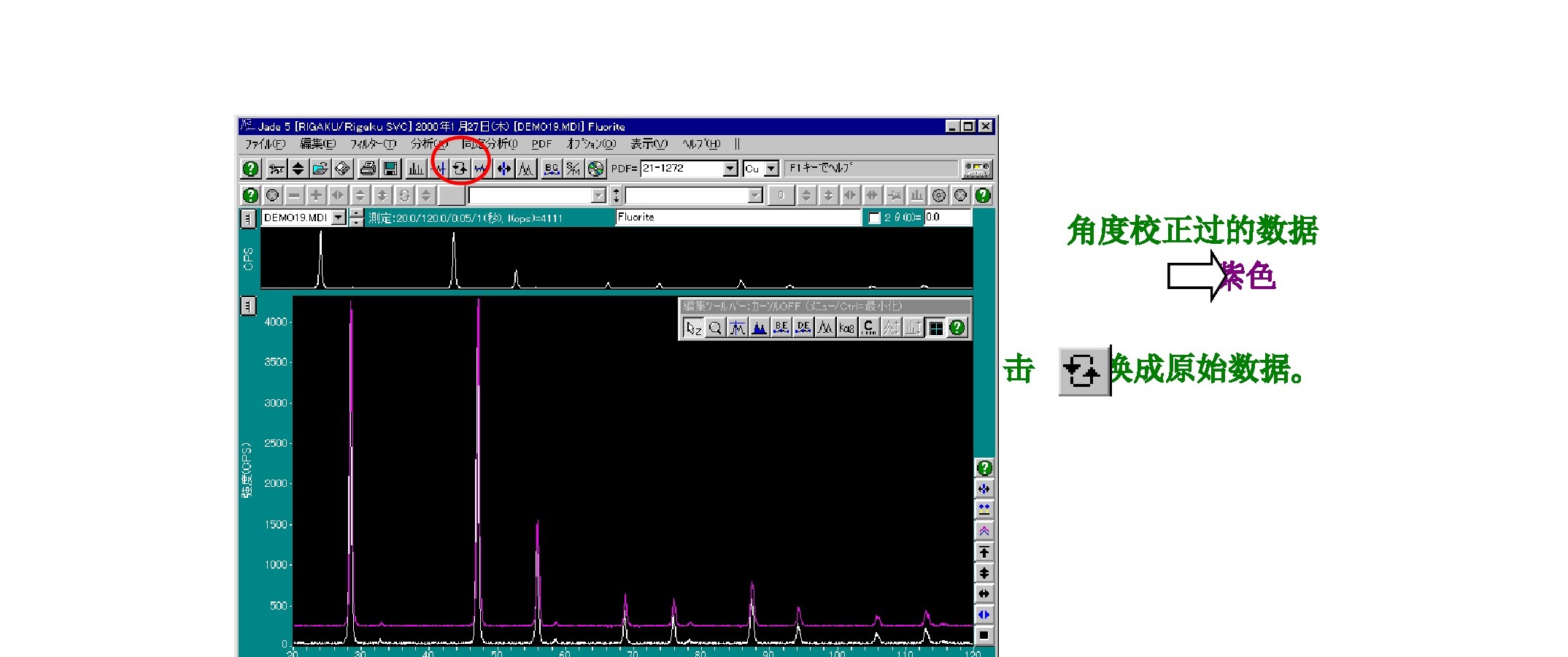Click the up-down arrow between the two combo boxes
1568x657 pixels.
pos(617,196)
